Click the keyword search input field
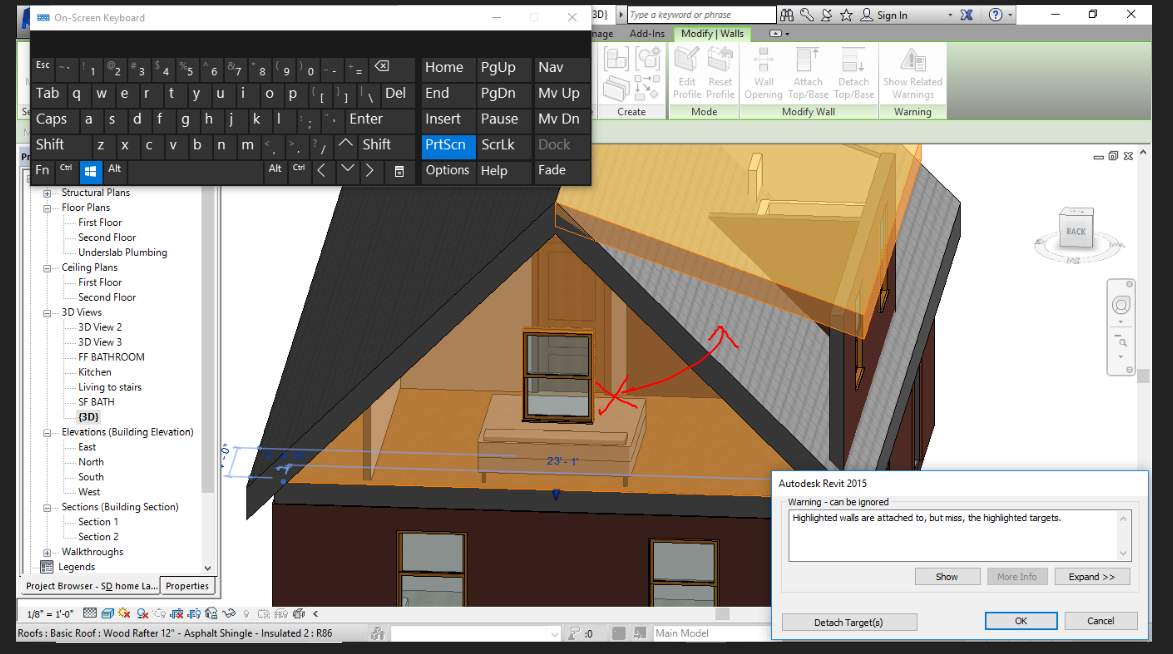The image size is (1173, 654). point(701,15)
